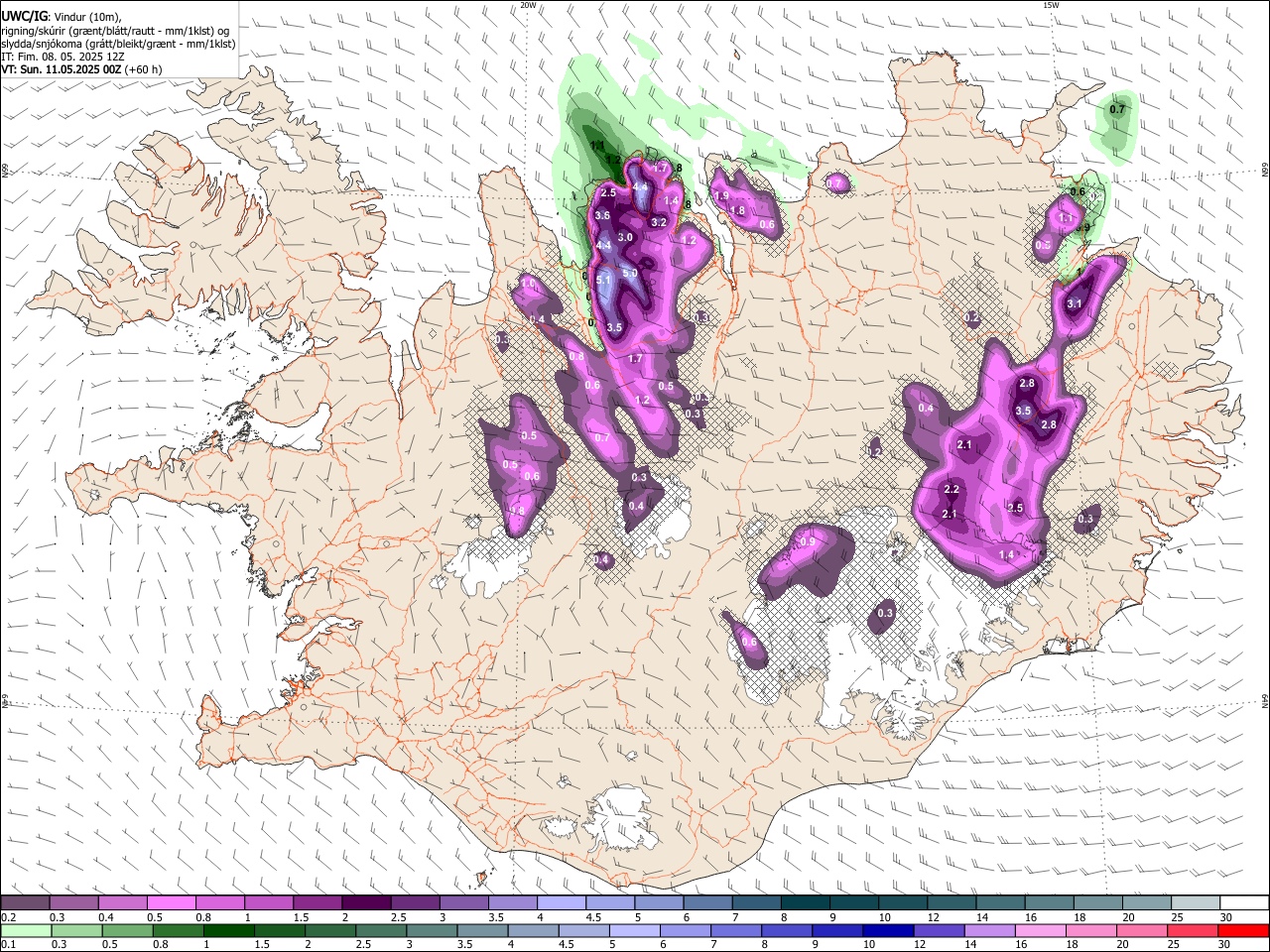
Task: Pick the dark purple swatch starting at 2 in upper legend
Action: (x=365, y=903)
